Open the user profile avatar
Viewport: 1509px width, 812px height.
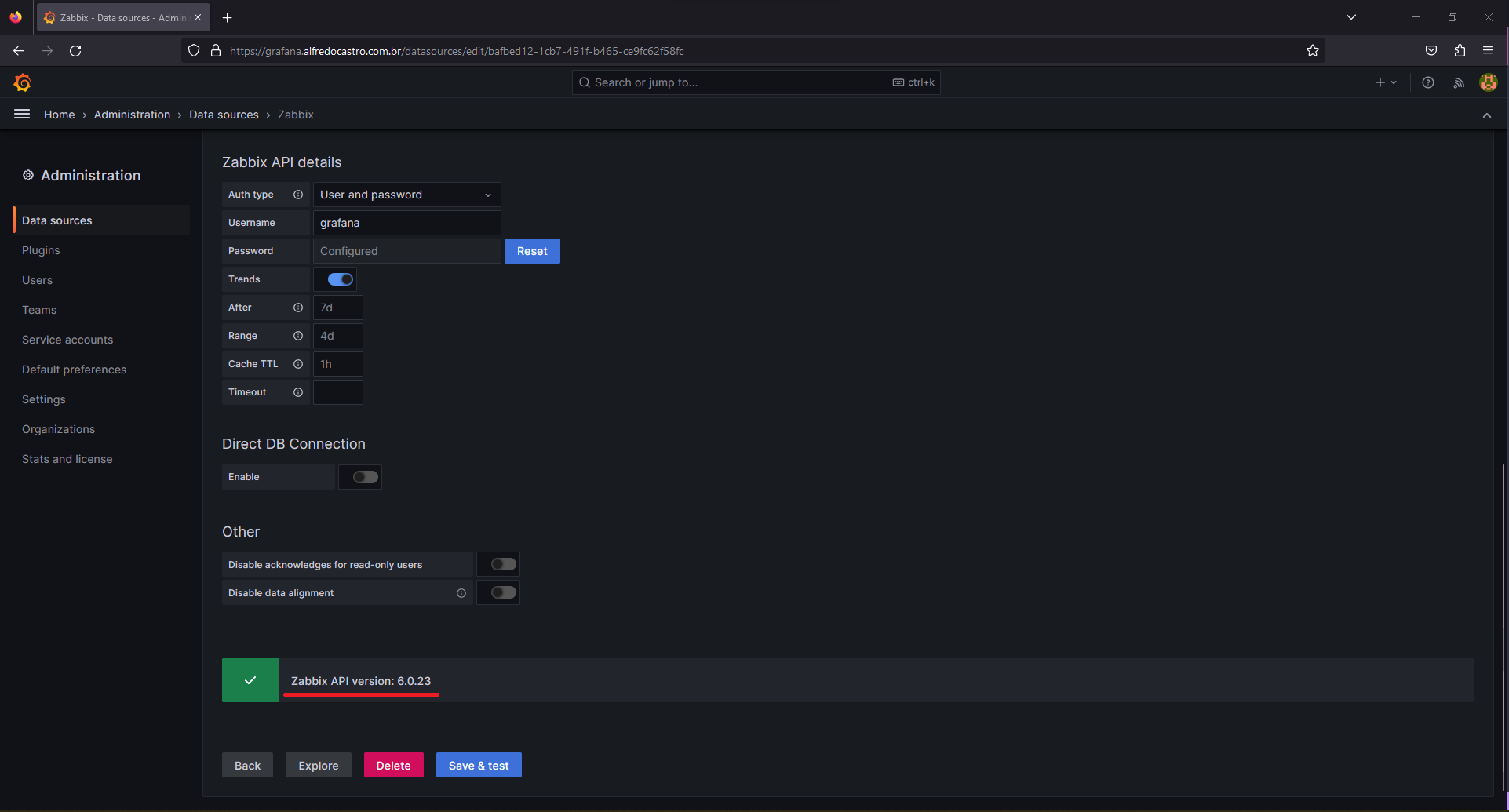tap(1488, 82)
